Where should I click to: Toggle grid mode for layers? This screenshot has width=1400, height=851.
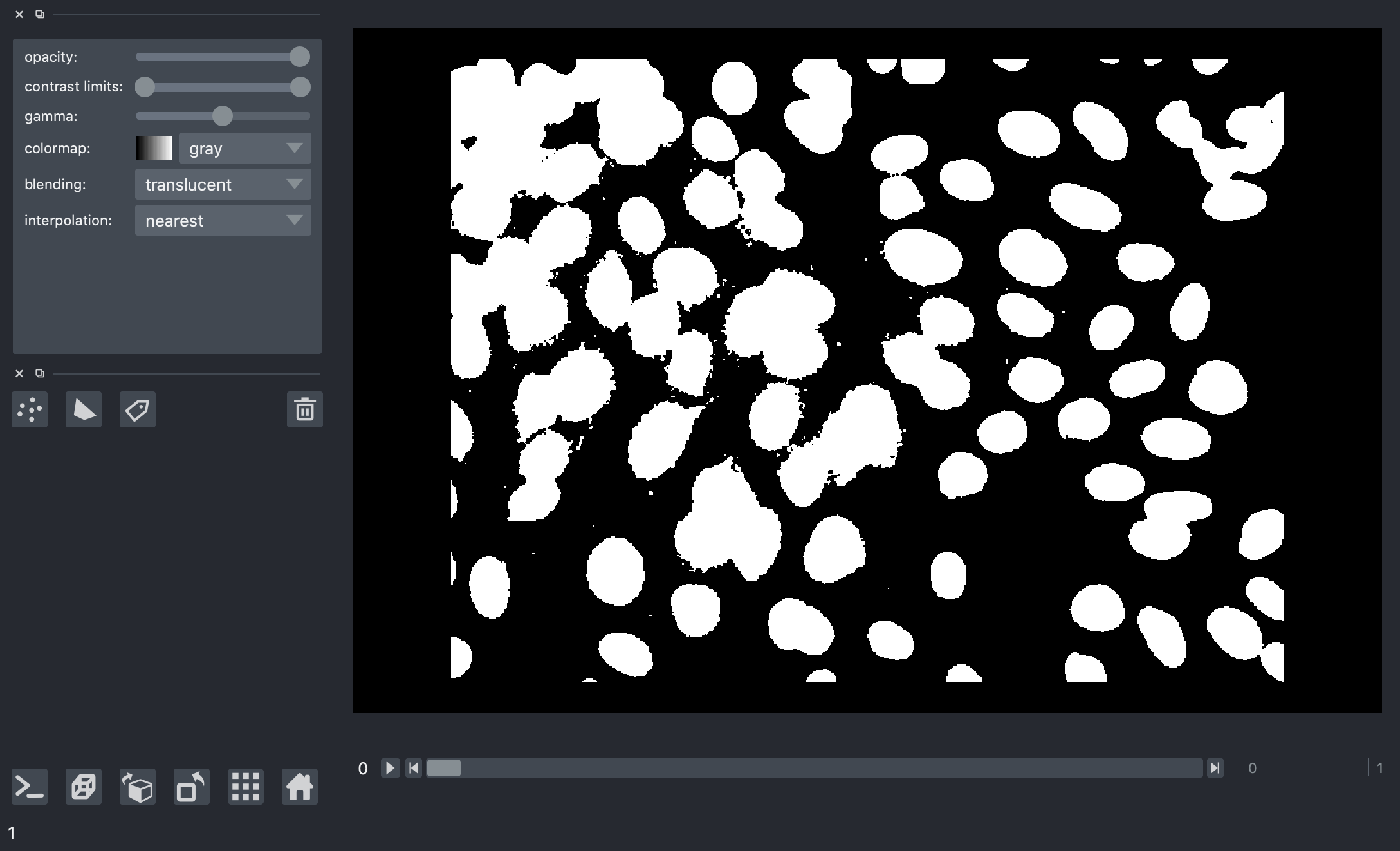tap(245, 787)
